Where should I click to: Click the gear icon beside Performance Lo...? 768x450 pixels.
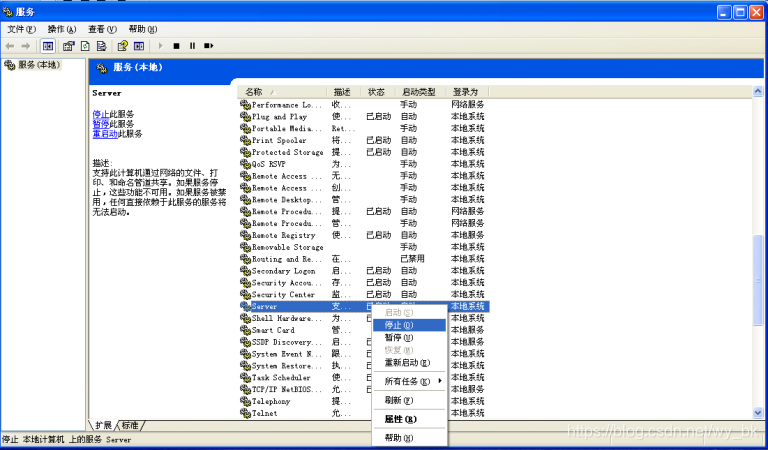click(245, 105)
